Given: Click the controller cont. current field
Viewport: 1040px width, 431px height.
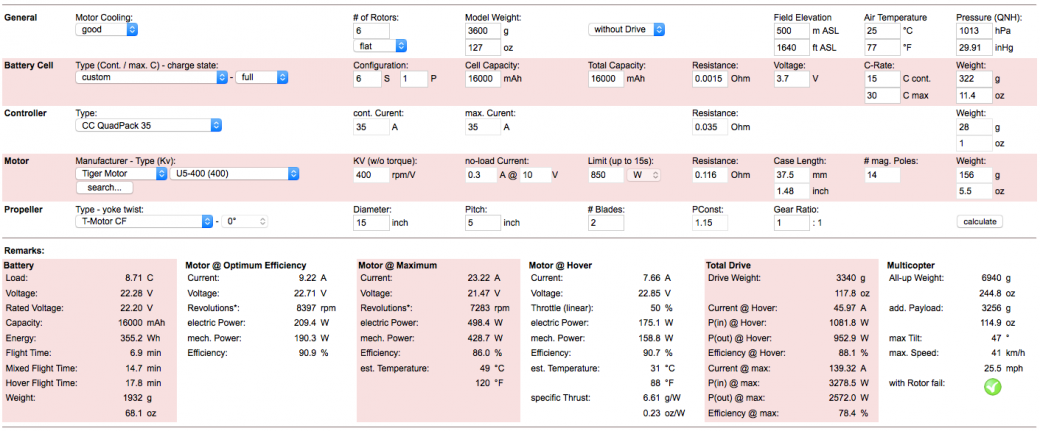Looking at the screenshot, I should click(371, 127).
